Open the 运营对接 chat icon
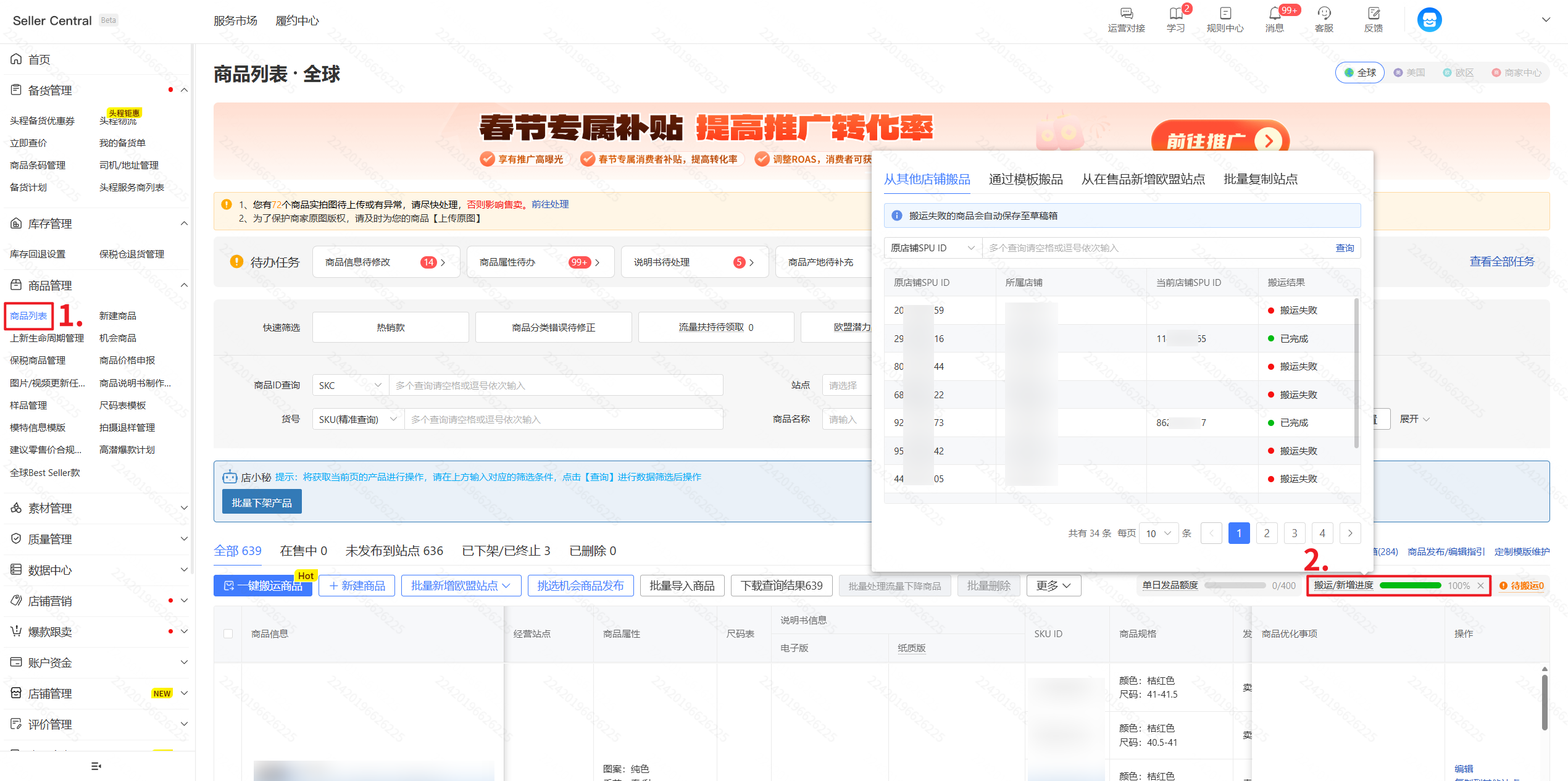The height and width of the screenshot is (781, 1568). (x=1126, y=14)
